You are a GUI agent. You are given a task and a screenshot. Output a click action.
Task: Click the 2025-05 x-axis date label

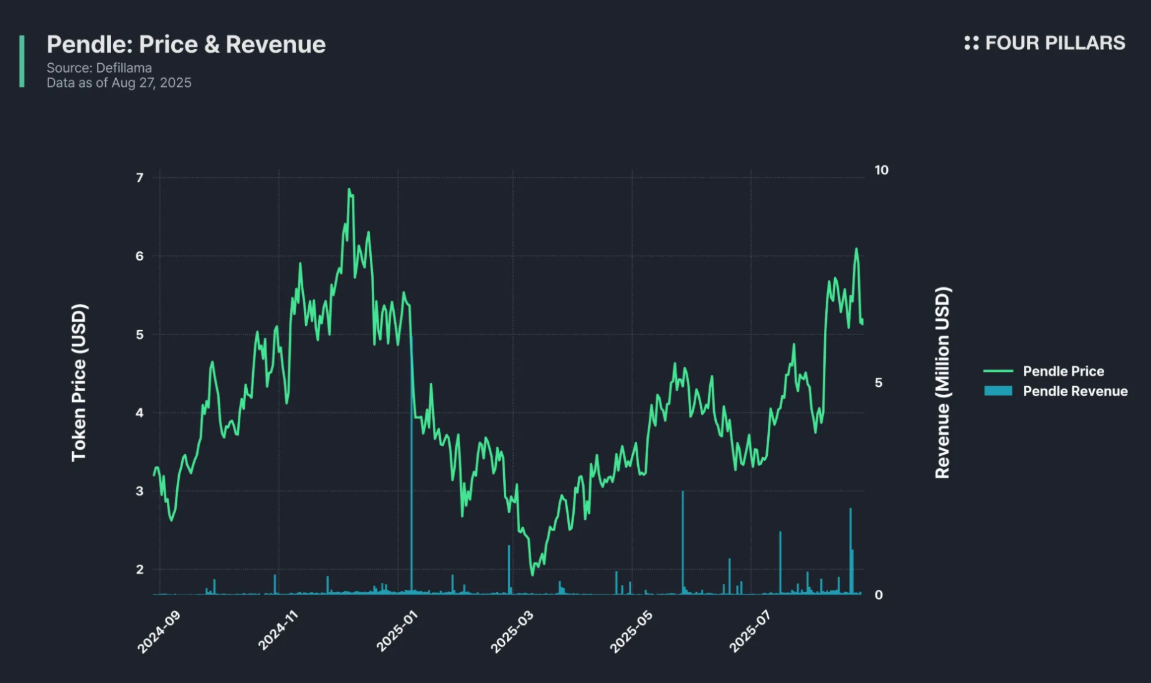point(633,632)
